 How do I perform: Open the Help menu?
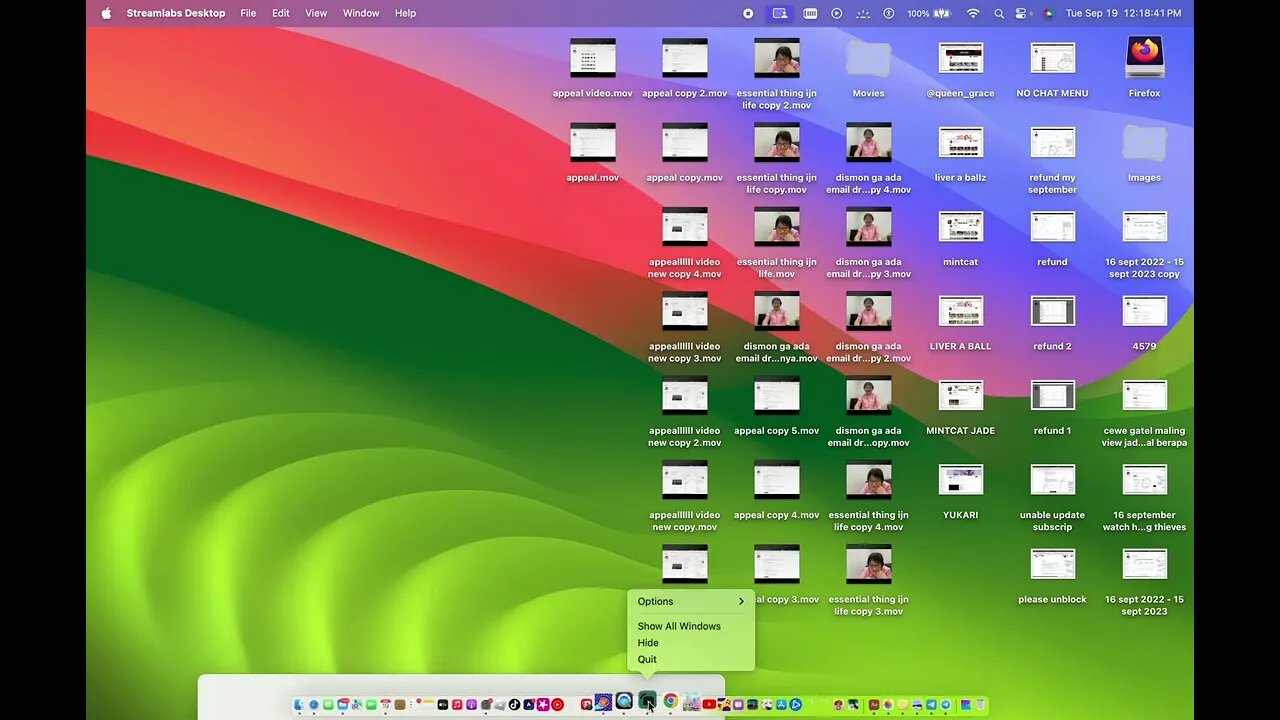click(405, 13)
